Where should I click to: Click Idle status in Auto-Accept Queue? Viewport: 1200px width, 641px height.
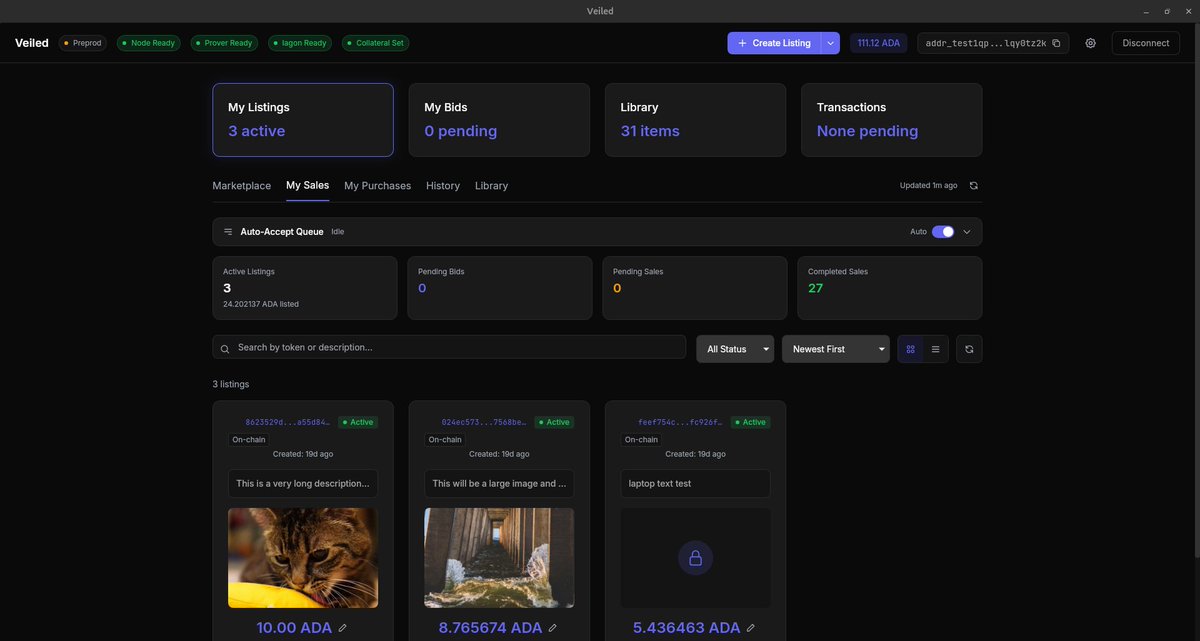[338, 231]
